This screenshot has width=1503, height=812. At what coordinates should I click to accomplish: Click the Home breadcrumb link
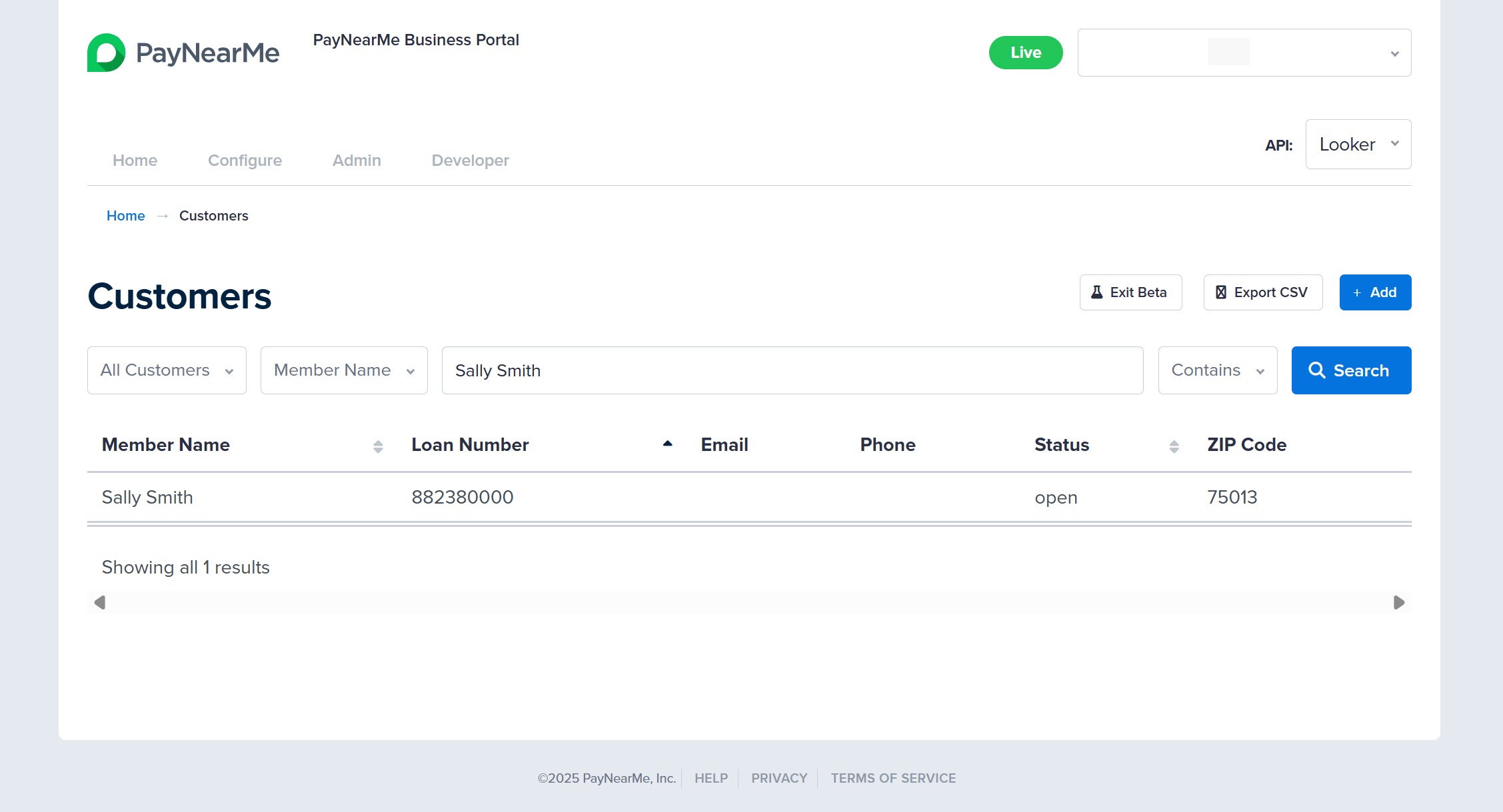point(125,216)
